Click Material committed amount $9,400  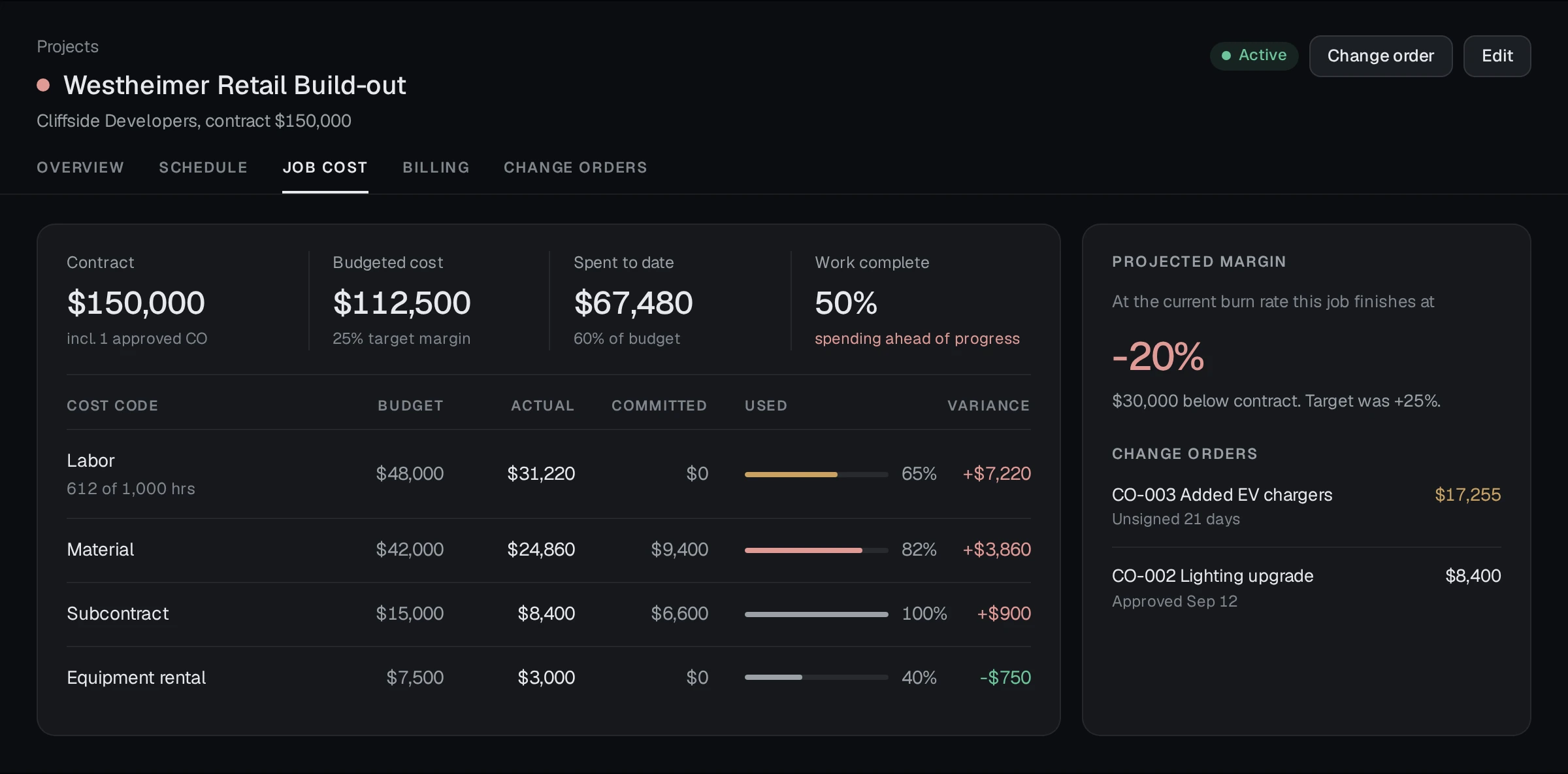[679, 549]
